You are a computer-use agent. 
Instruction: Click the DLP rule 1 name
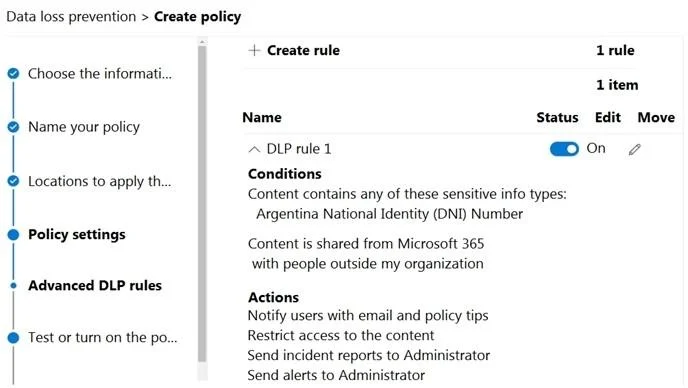[299, 149]
